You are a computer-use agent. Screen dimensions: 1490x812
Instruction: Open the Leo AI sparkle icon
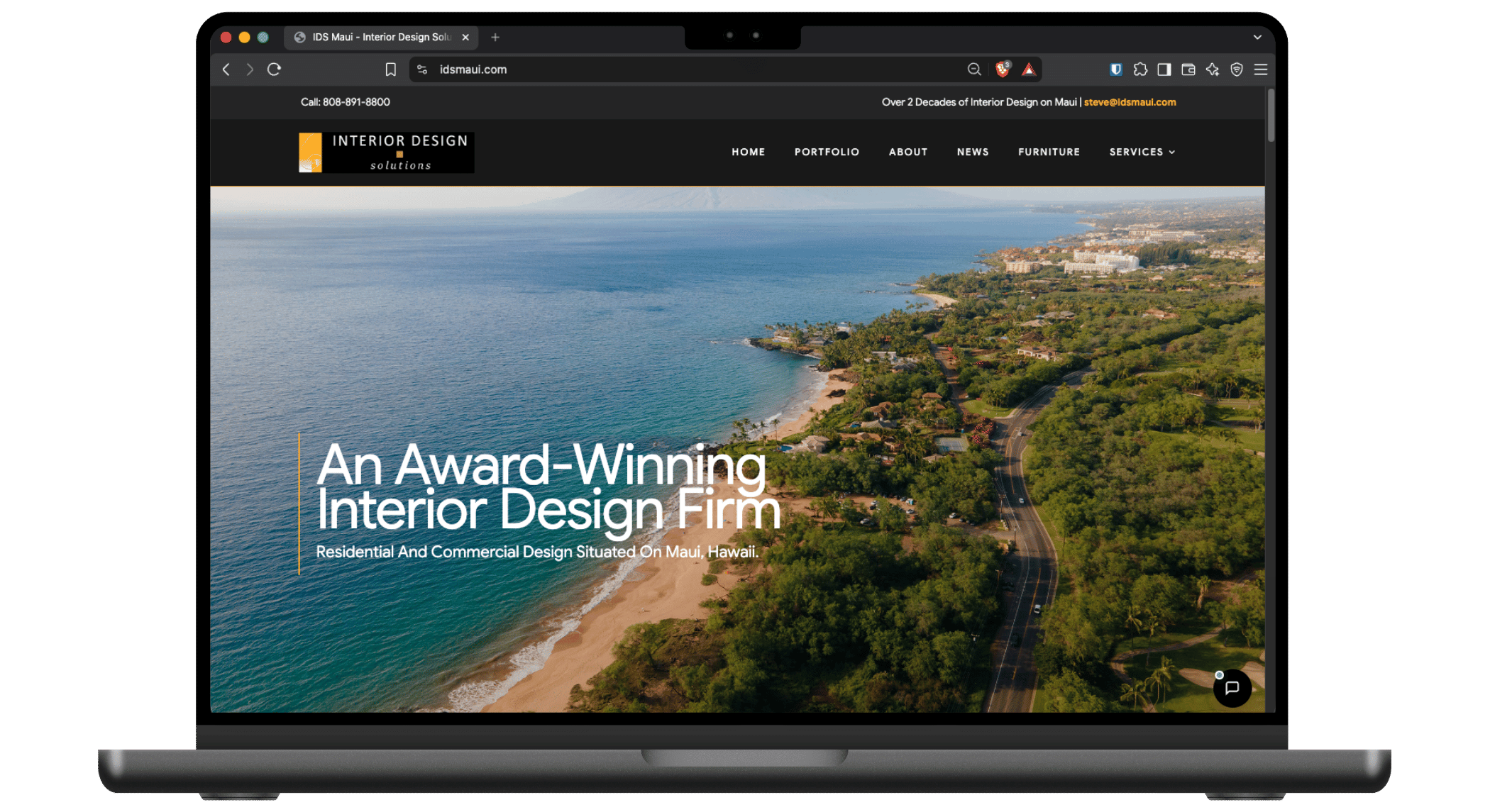coord(1213,69)
